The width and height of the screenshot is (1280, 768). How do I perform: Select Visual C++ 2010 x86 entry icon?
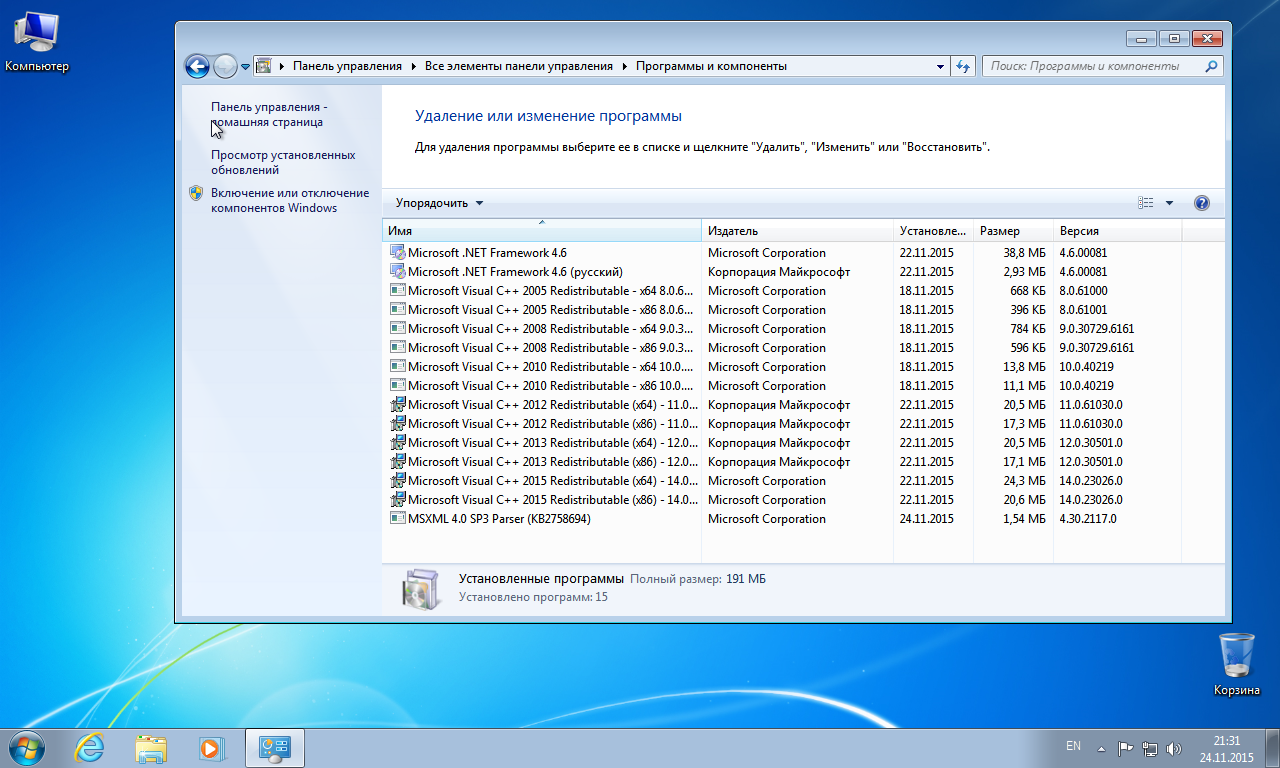[397, 386]
